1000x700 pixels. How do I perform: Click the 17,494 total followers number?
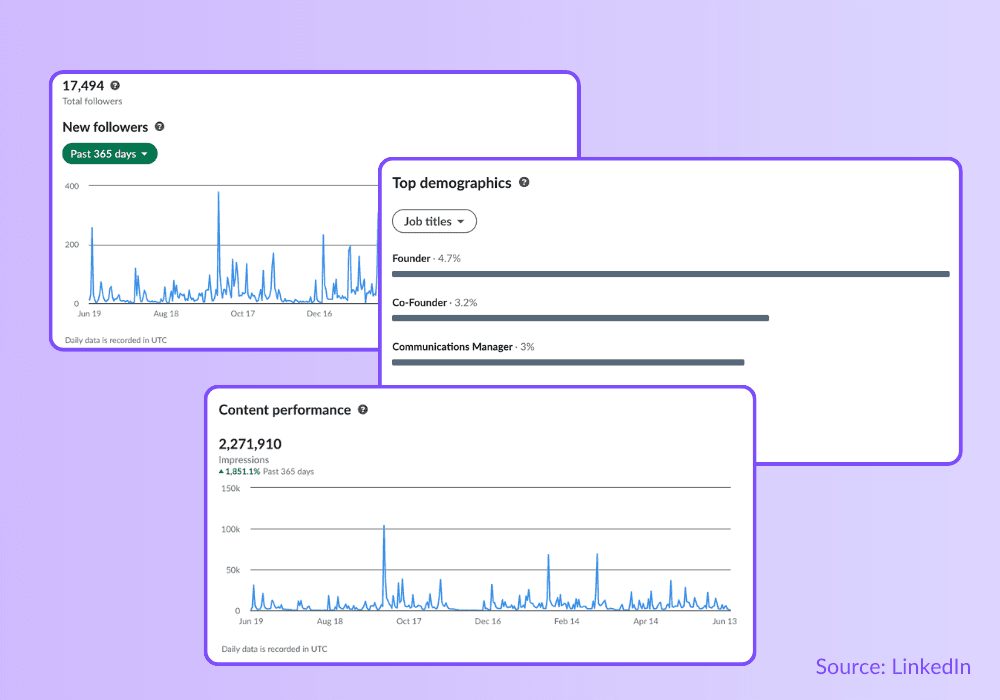83,85
